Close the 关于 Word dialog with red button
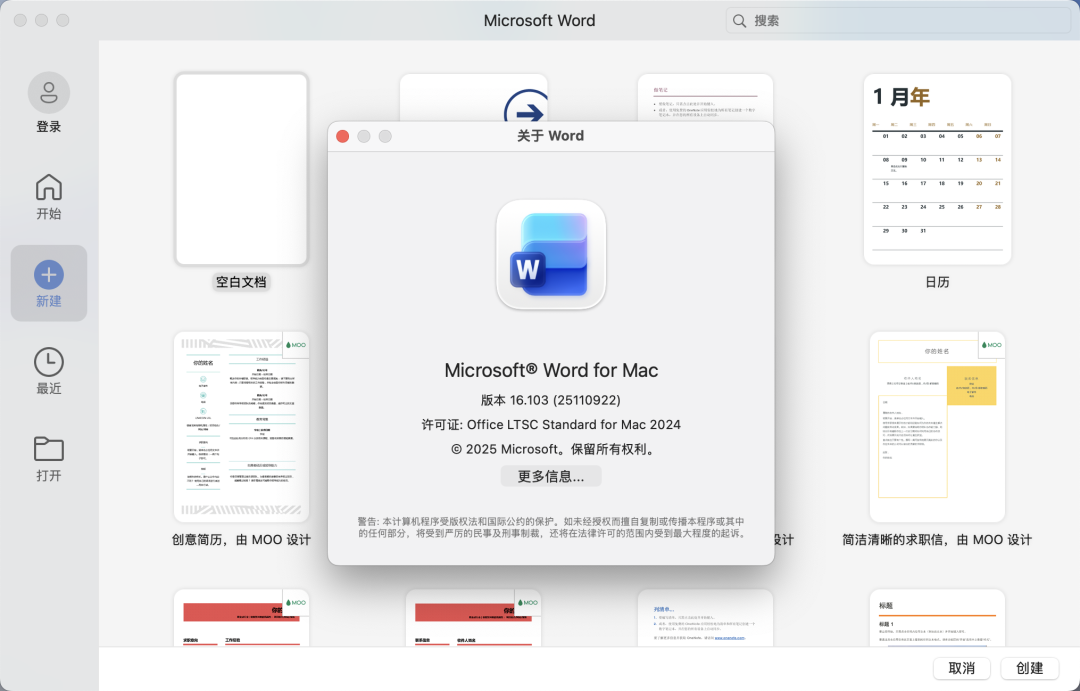1080x691 pixels. [343, 136]
